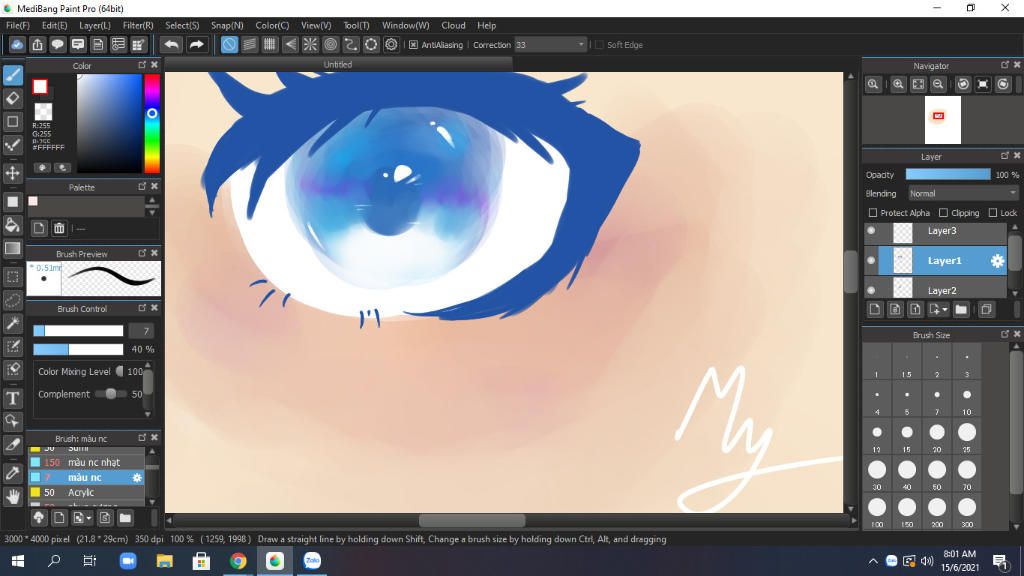
Task: Click the Redo arrow in toolbar
Action: click(x=196, y=44)
